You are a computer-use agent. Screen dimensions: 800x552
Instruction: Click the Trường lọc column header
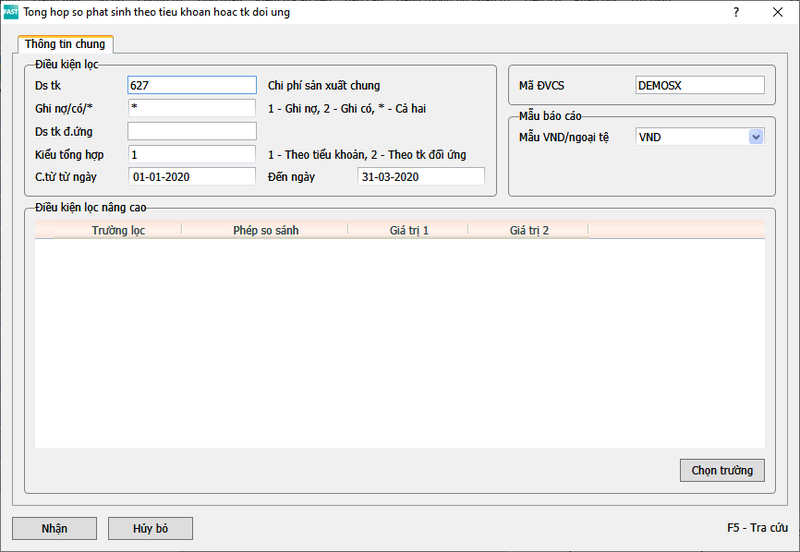tap(118, 230)
